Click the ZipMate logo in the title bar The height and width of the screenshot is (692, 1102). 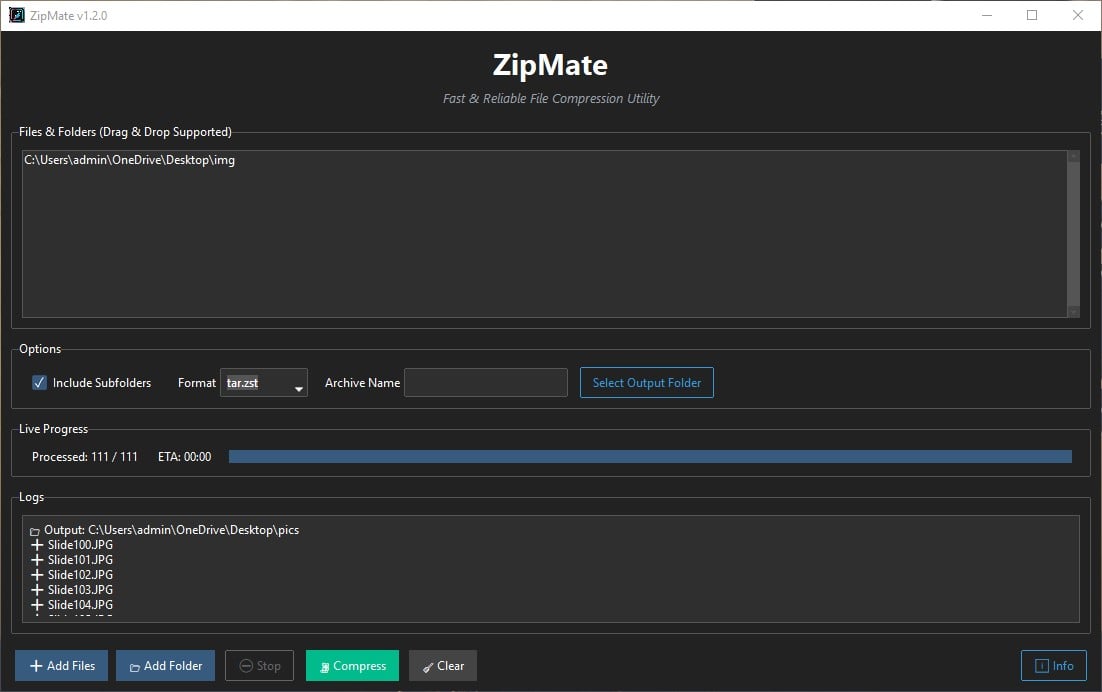coord(15,15)
